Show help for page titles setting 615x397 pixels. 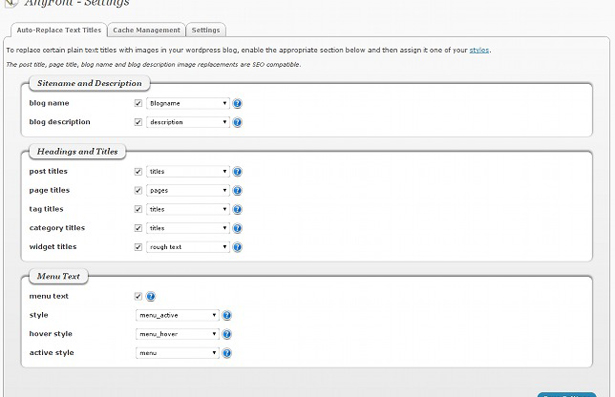coord(237,191)
